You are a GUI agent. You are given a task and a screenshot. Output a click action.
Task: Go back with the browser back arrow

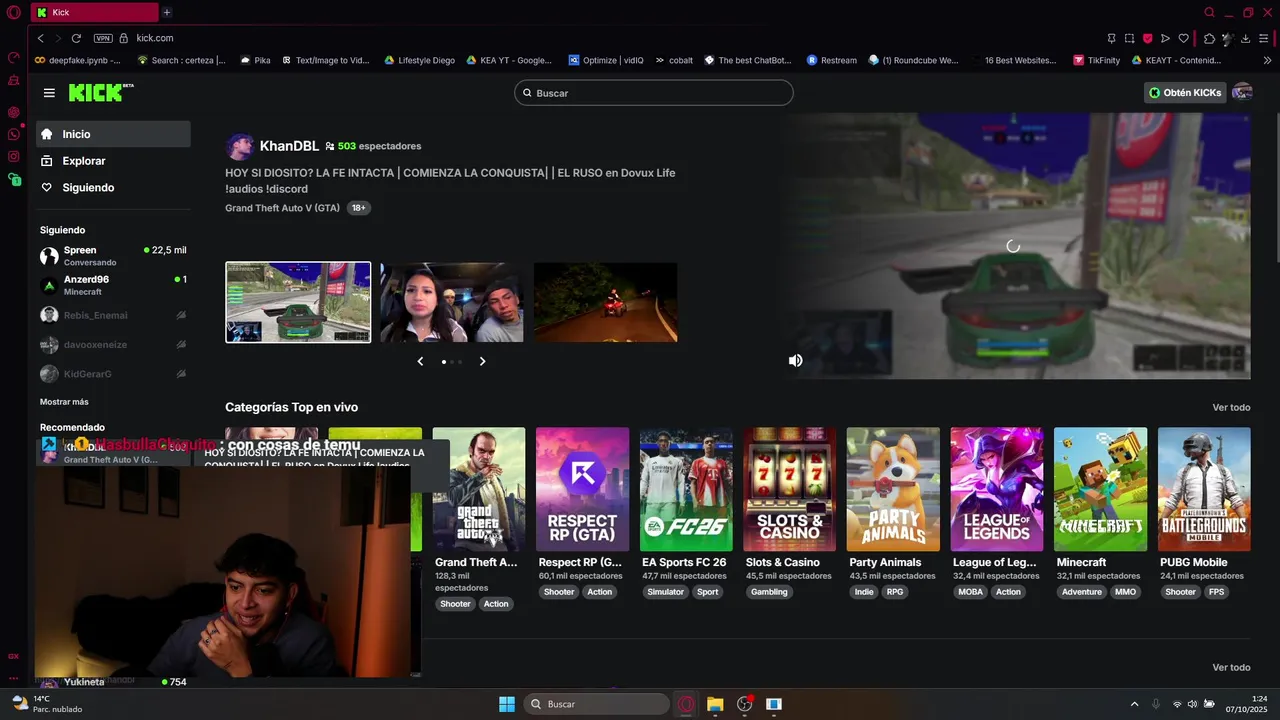41,38
